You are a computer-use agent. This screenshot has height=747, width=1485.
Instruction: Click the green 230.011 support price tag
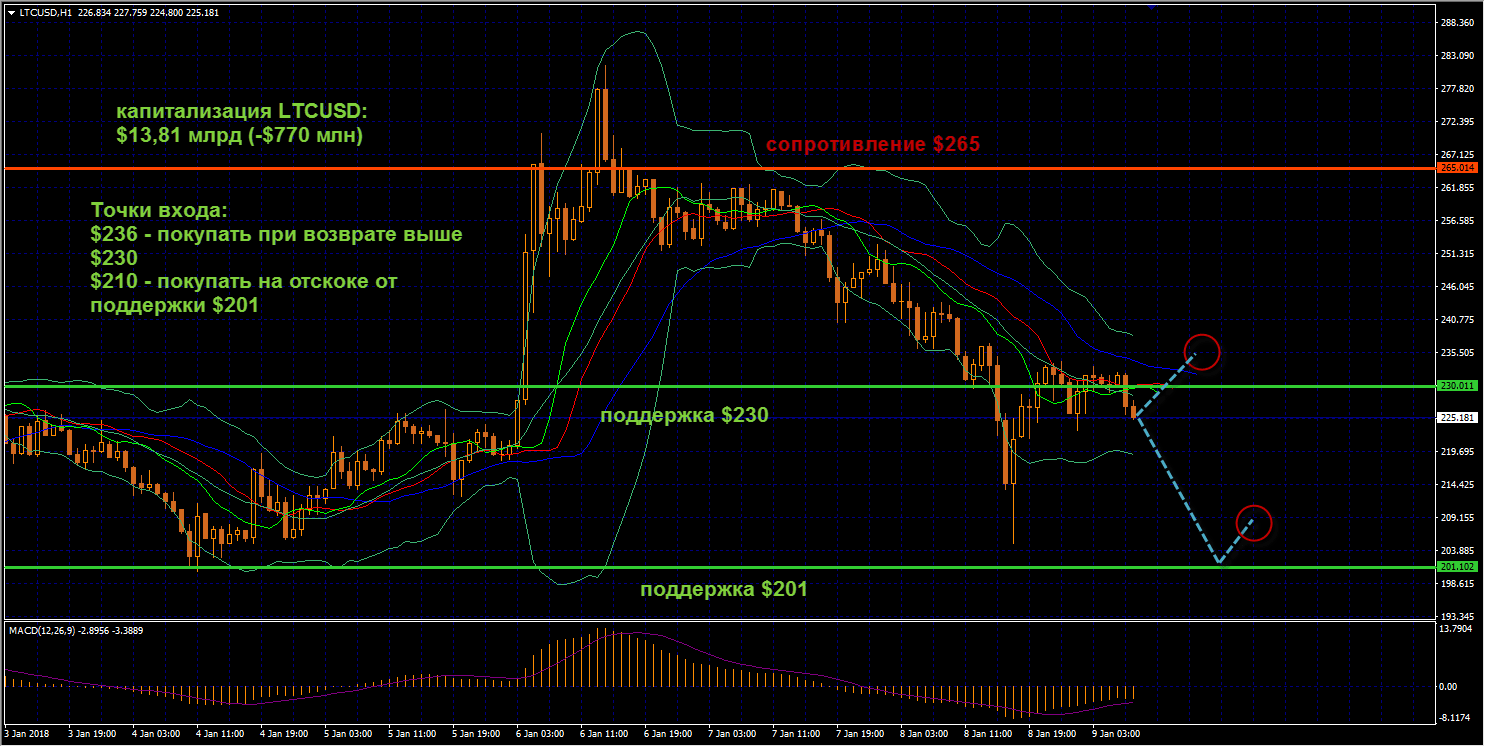1457,386
